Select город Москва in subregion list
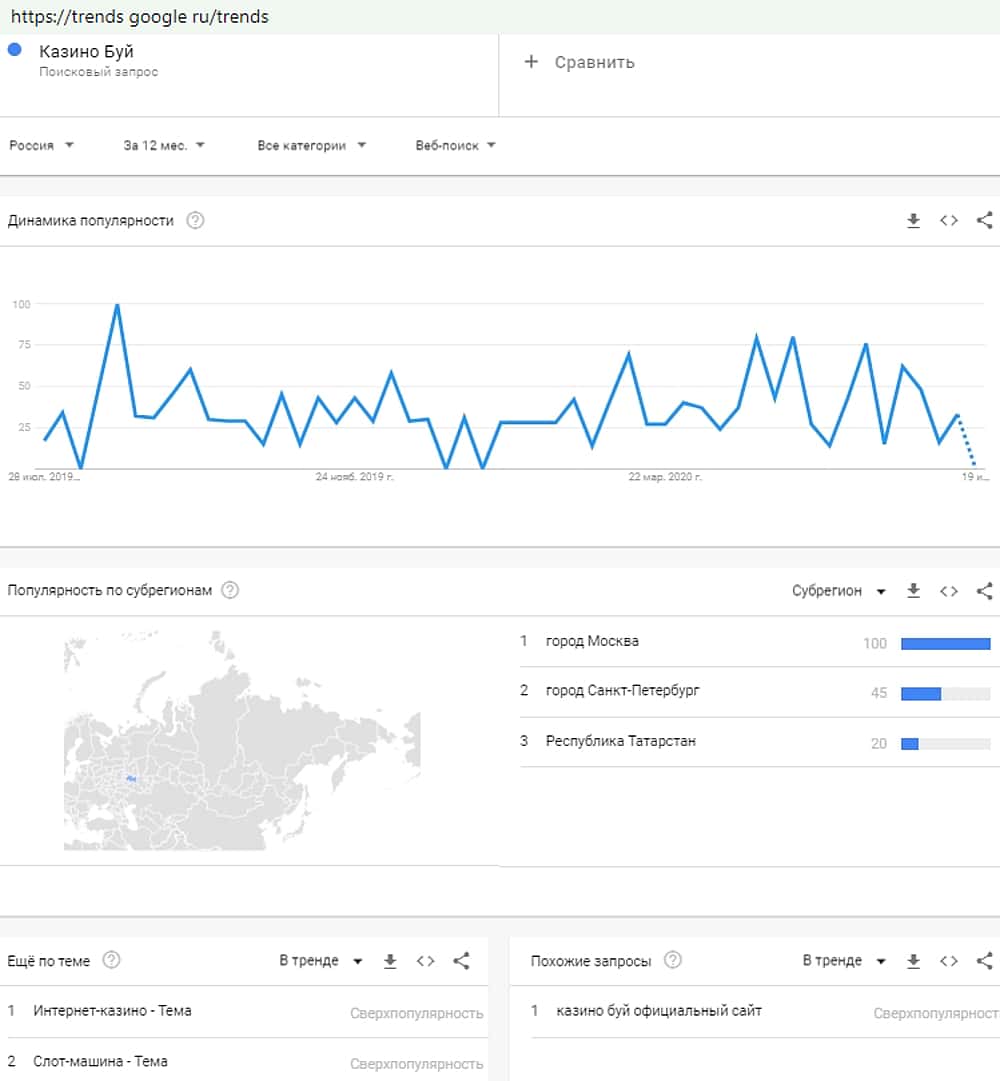The width and height of the screenshot is (1000, 1081). pos(592,641)
